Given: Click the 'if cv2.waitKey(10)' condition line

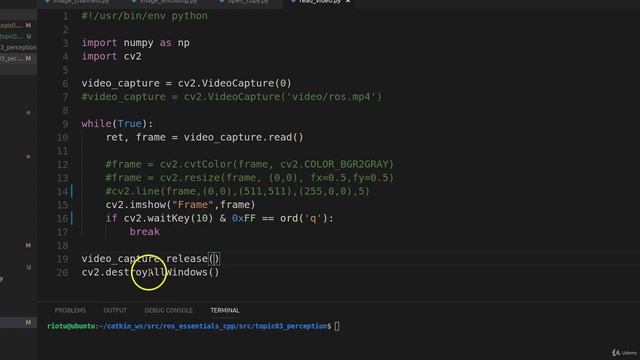Looking at the screenshot, I should coord(220,218).
